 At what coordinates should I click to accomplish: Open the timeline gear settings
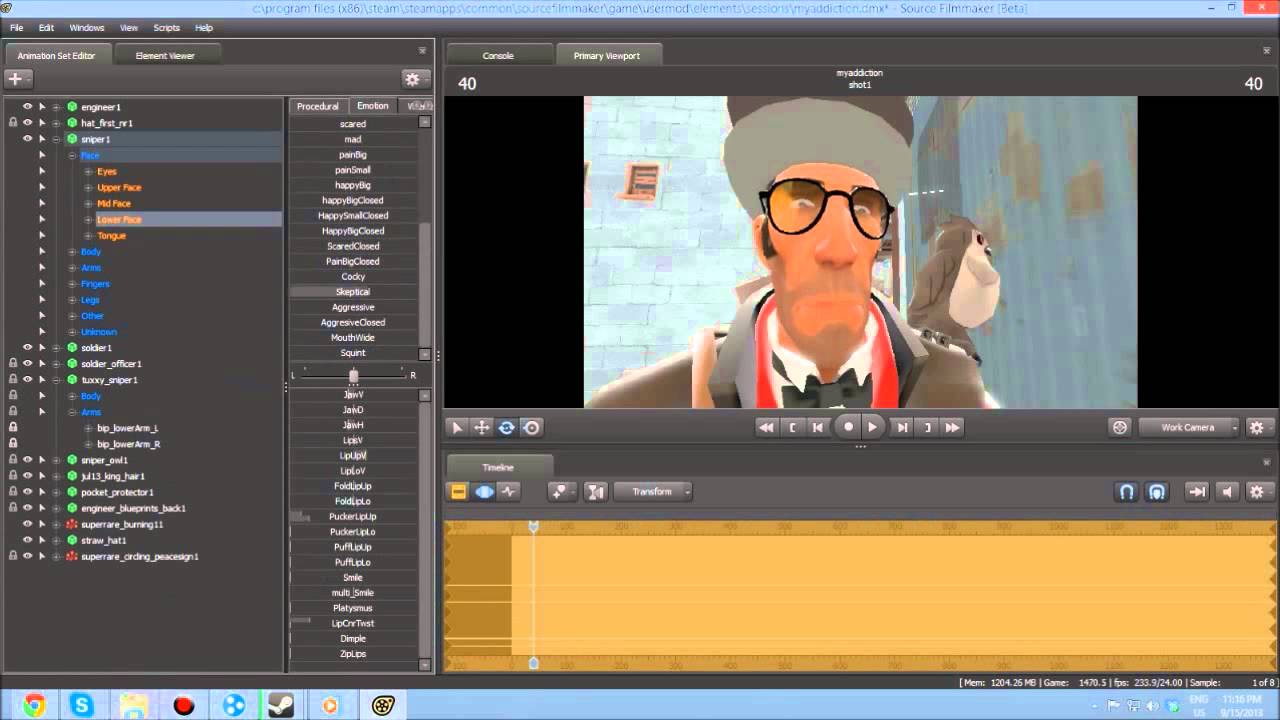coord(1257,491)
